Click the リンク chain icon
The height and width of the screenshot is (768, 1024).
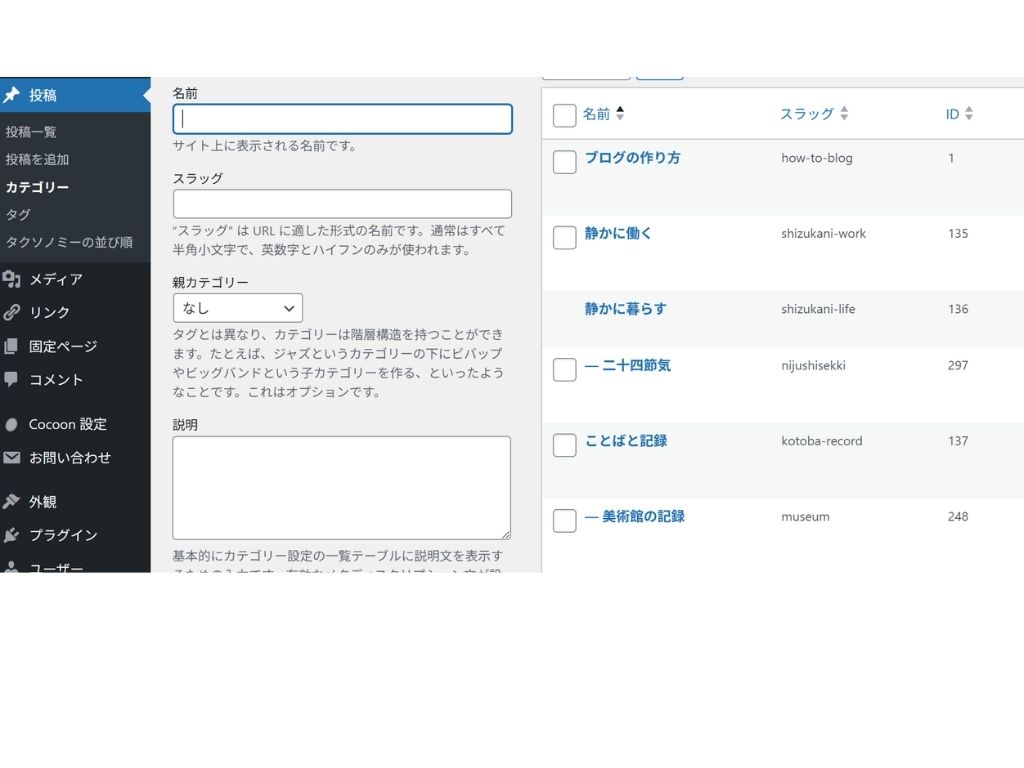click(14, 312)
